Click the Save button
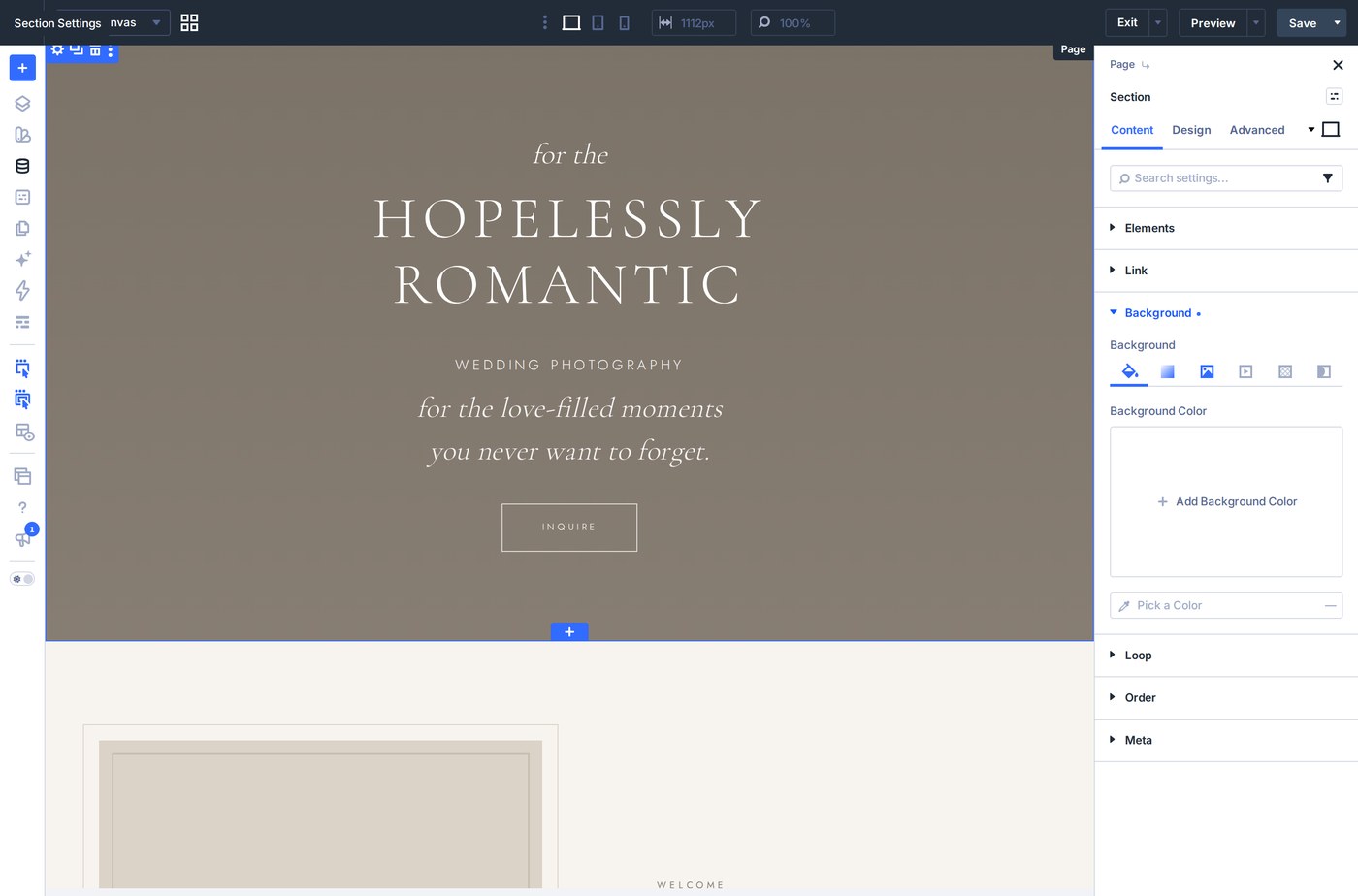 point(1303,22)
